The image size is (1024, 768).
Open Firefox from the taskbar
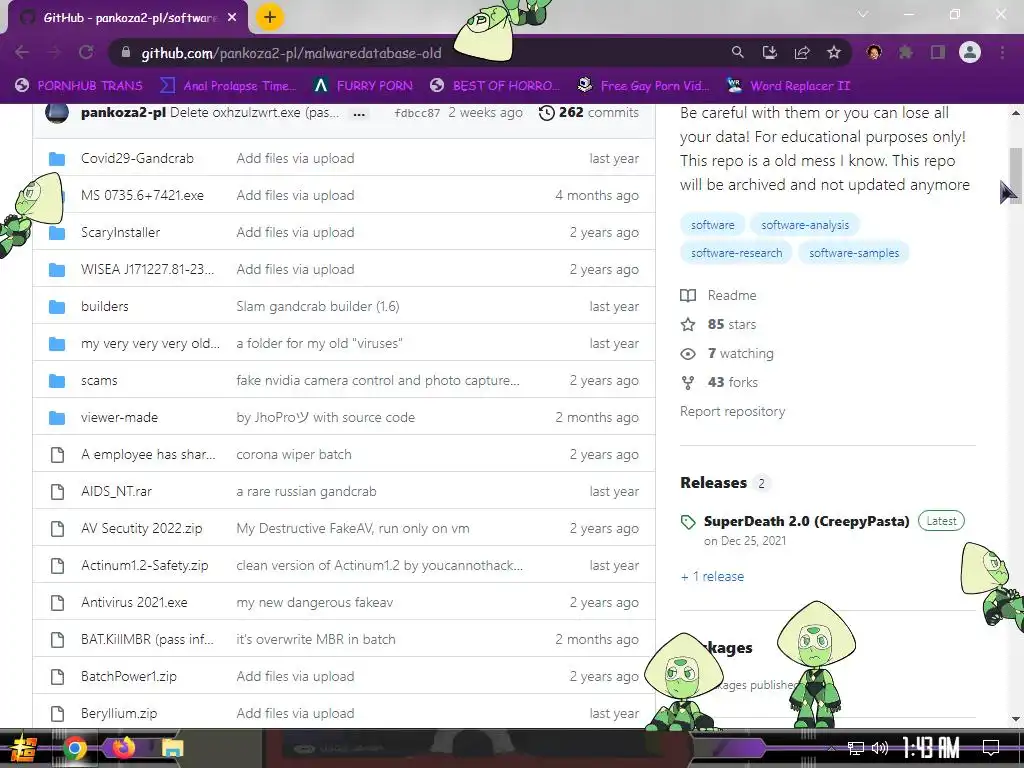(123, 747)
